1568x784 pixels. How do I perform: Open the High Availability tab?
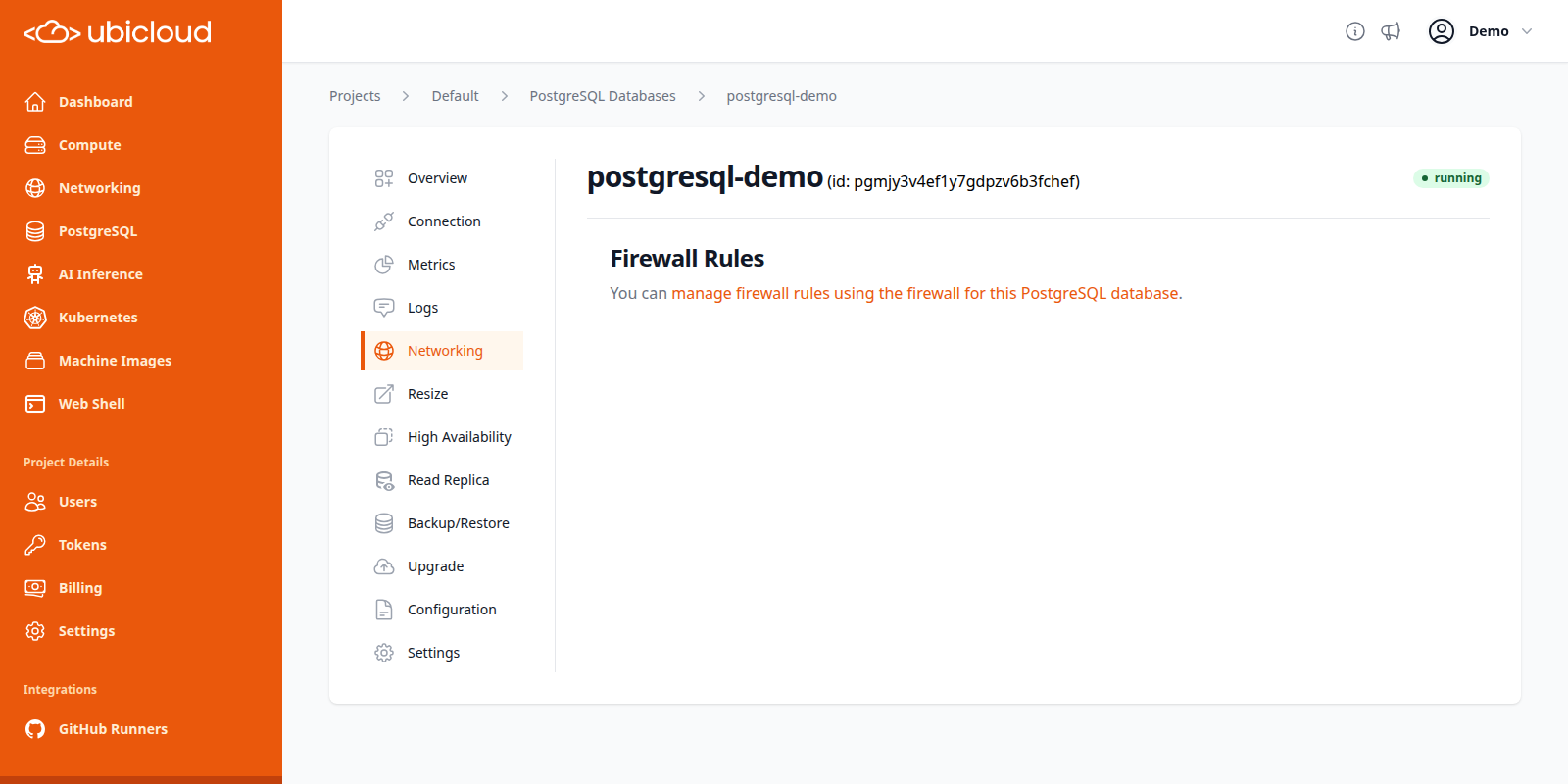[442, 437]
